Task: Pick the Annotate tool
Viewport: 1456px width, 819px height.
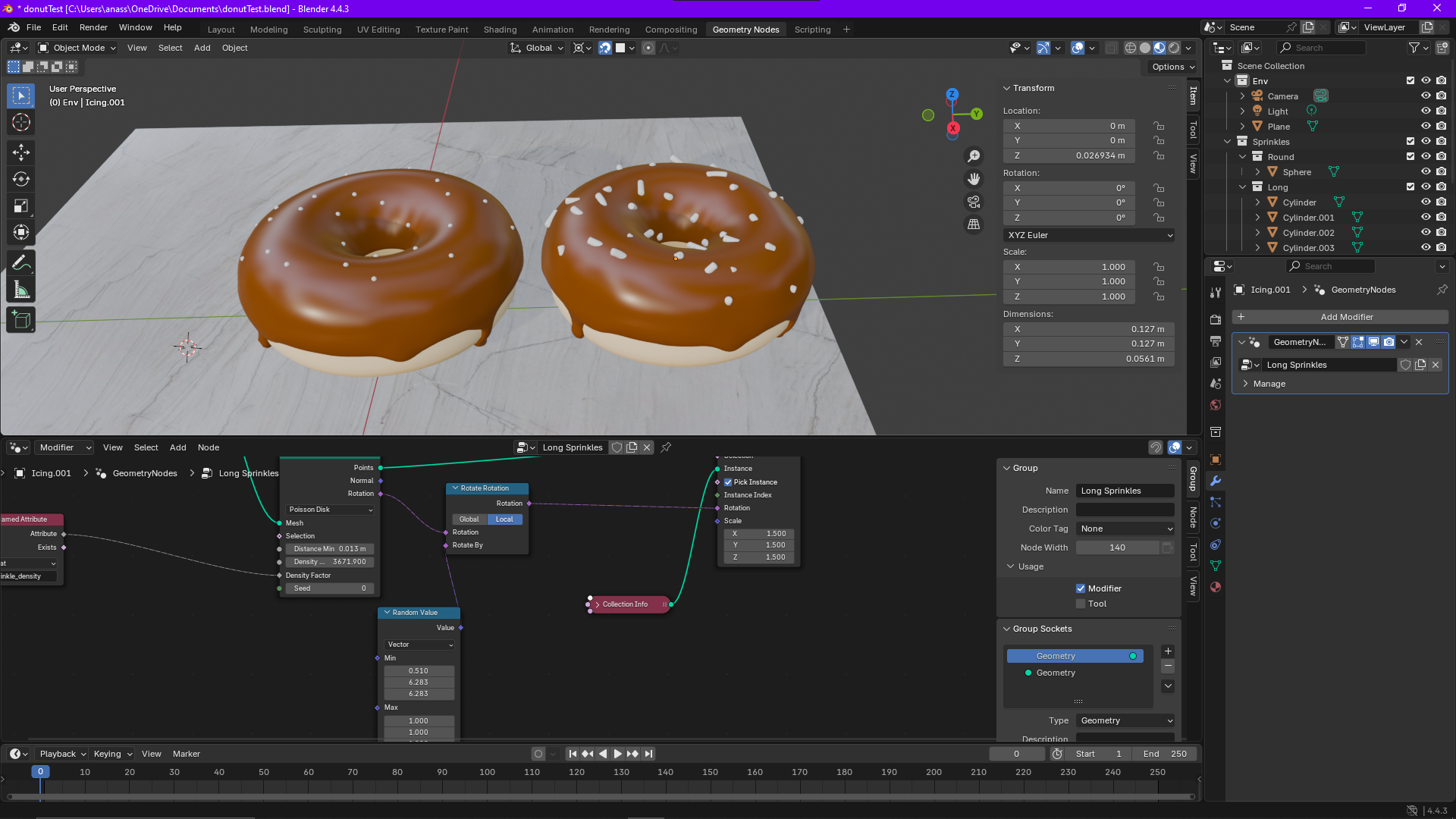Action: pos(21,263)
